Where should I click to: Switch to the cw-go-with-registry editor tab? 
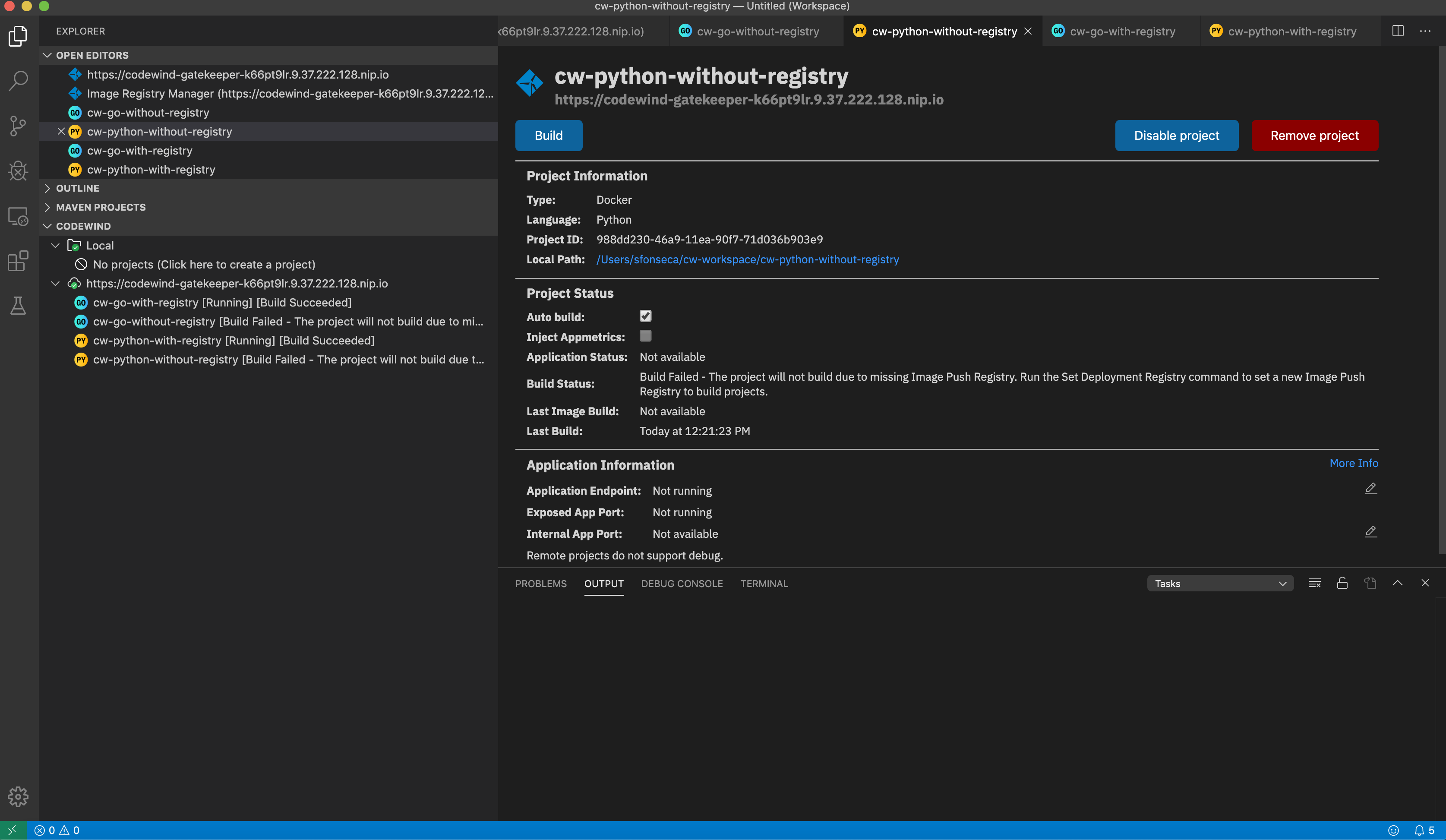[x=1118, y=31]
